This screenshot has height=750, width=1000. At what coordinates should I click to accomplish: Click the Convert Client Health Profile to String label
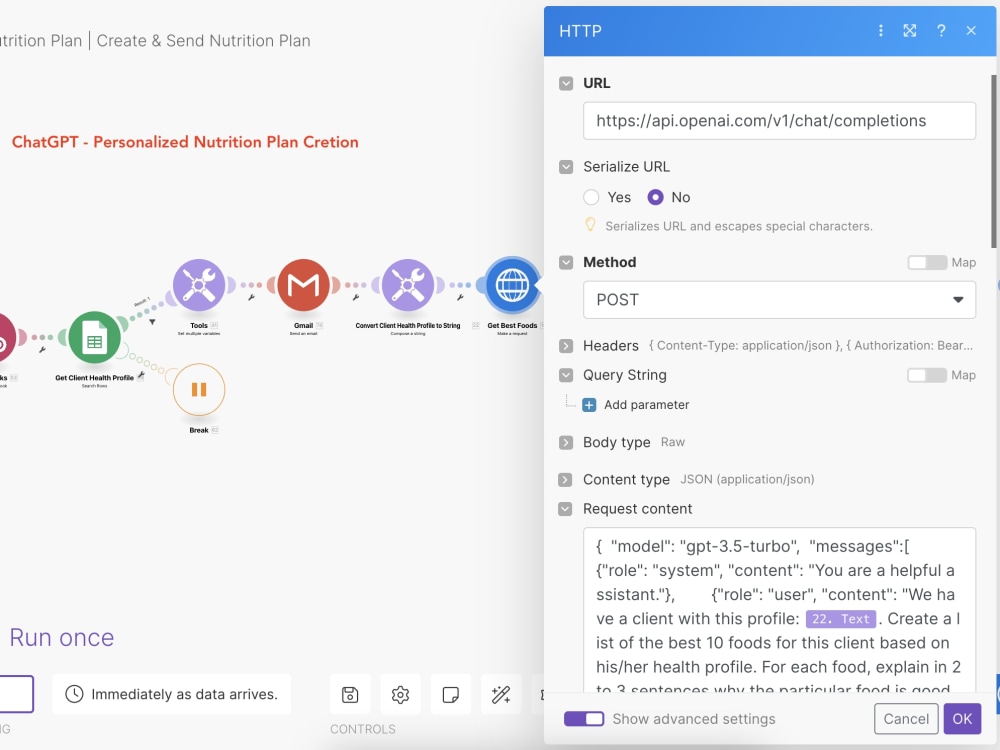coord(408,325)
